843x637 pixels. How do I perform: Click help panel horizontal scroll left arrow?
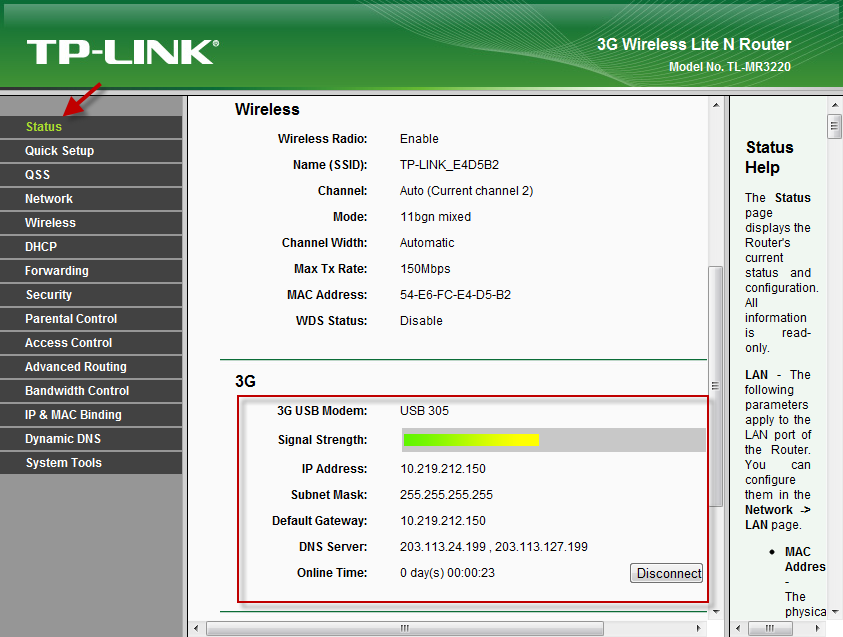(739, 628)
